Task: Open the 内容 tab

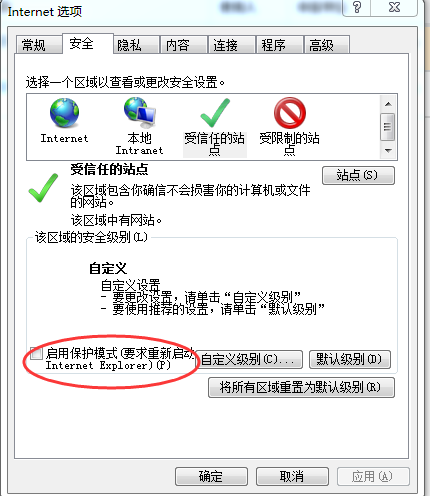Action: (184, 45)
